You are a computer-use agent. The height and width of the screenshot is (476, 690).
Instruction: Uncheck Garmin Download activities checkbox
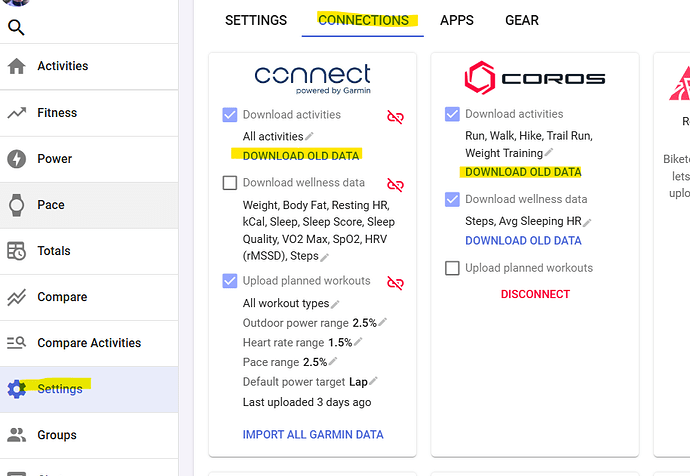click(230, 115)
